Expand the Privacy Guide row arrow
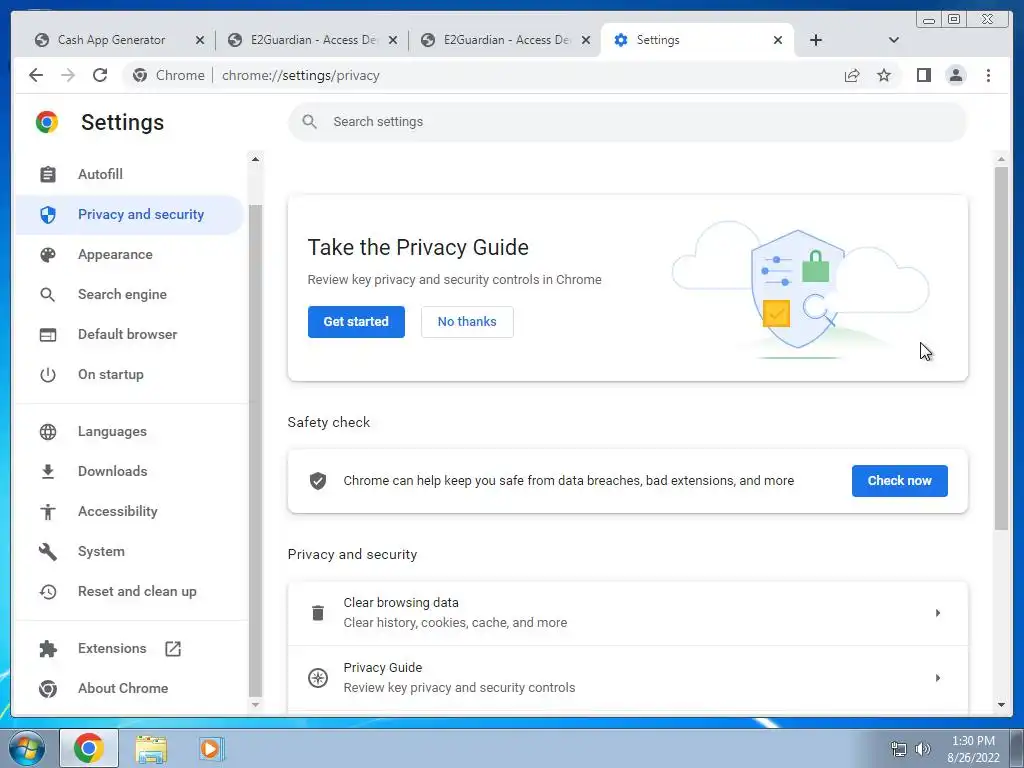Image resolution: width=1024 pixels, height=768 pixels. (x=938, y=678)
